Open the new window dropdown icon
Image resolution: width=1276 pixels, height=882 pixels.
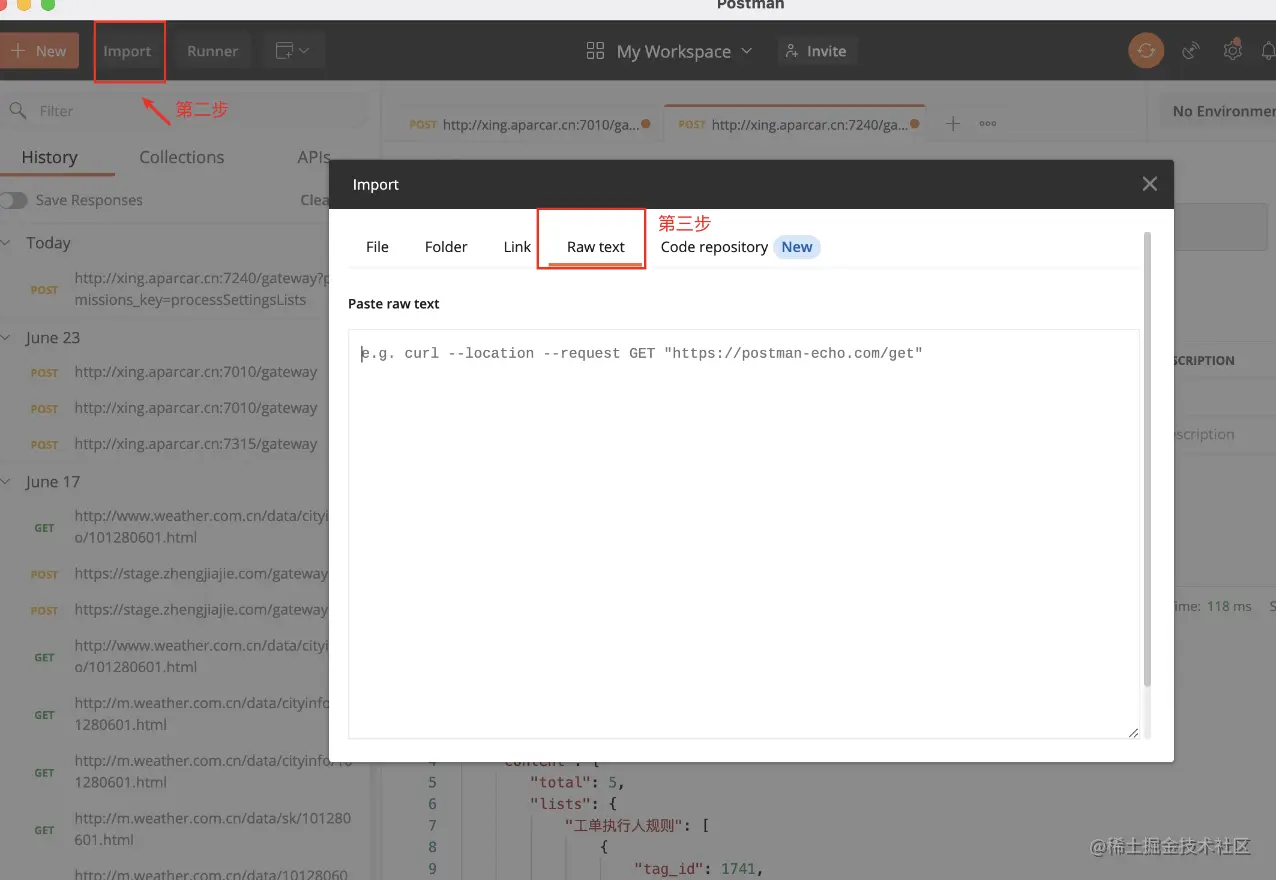(x=293, y=51)
